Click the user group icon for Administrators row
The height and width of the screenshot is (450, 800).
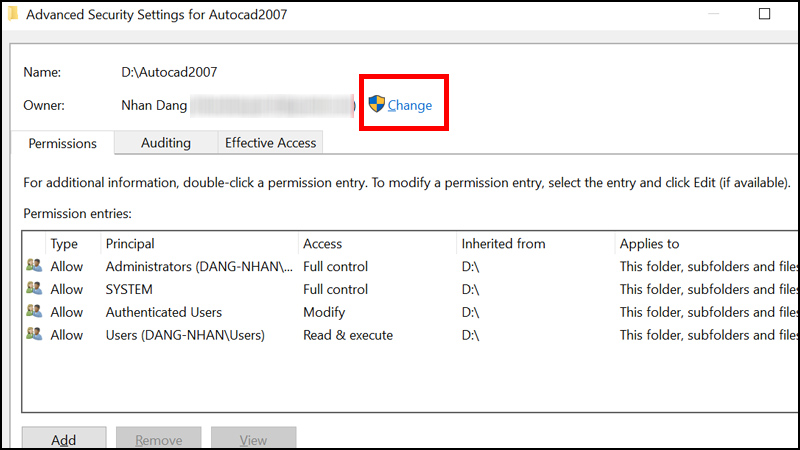point(34,265)
